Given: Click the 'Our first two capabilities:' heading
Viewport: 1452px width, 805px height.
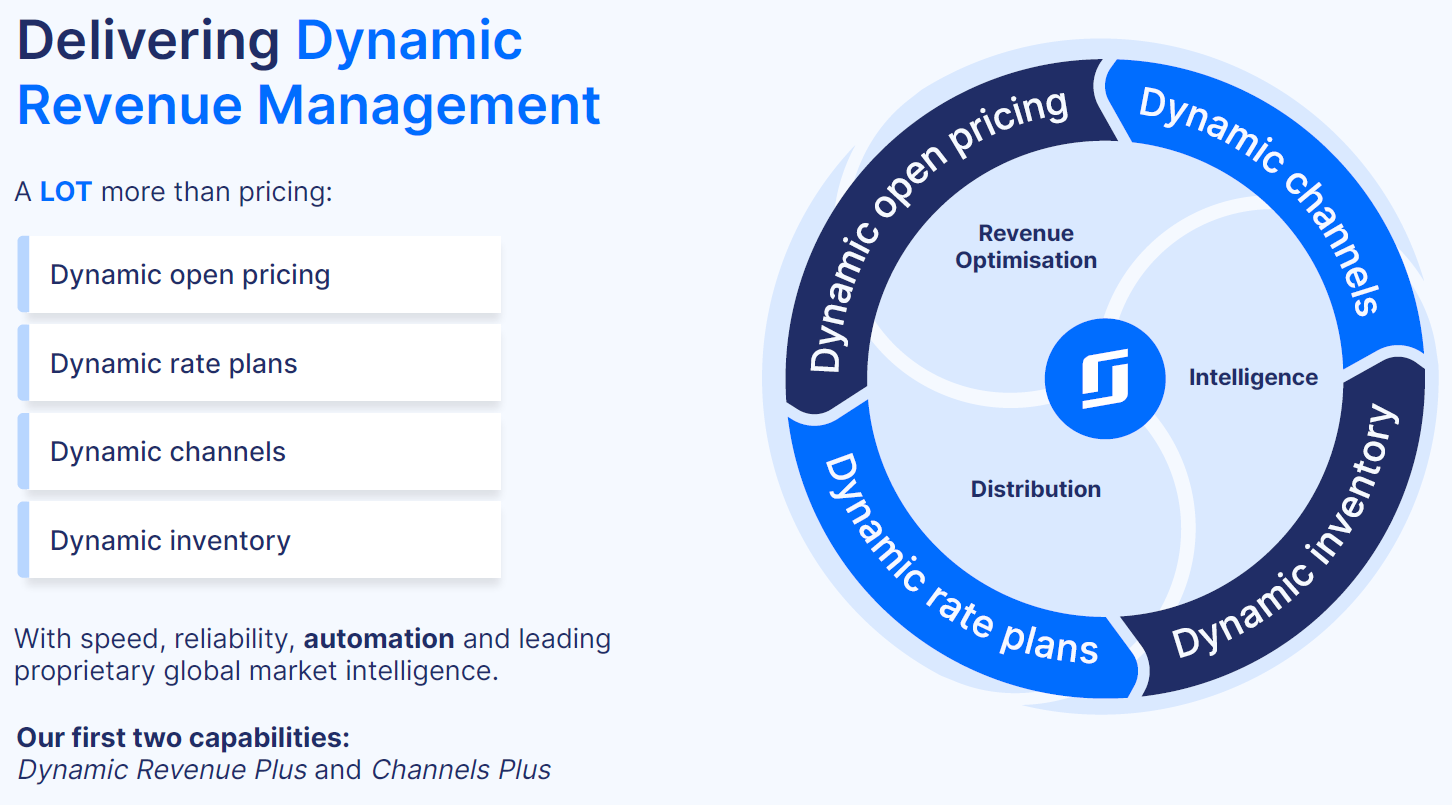Looking at the screenshot, I should coord(183,738).
